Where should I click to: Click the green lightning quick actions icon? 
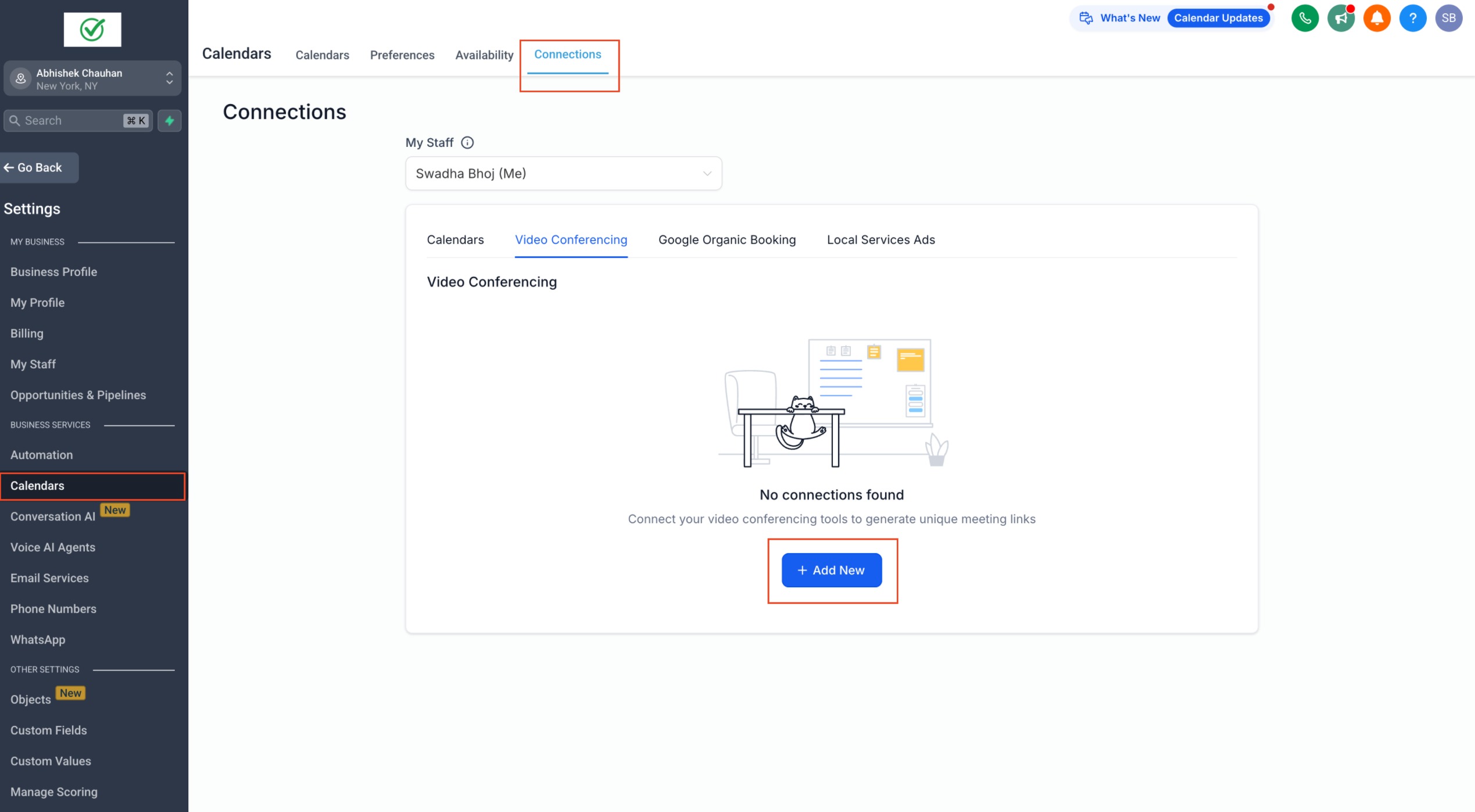click(x=170, y=121)
